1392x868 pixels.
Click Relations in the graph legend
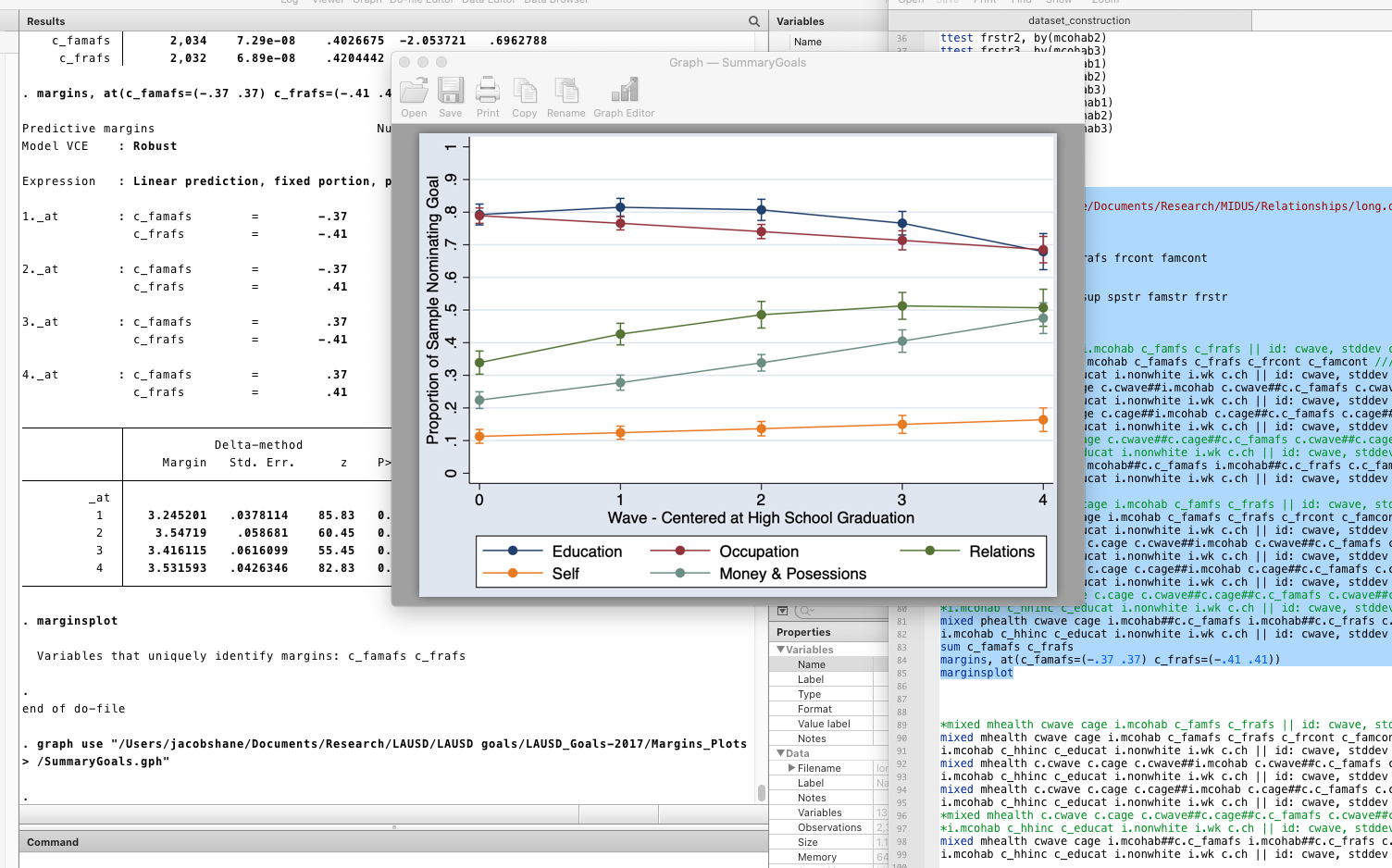click(1002, 552)
